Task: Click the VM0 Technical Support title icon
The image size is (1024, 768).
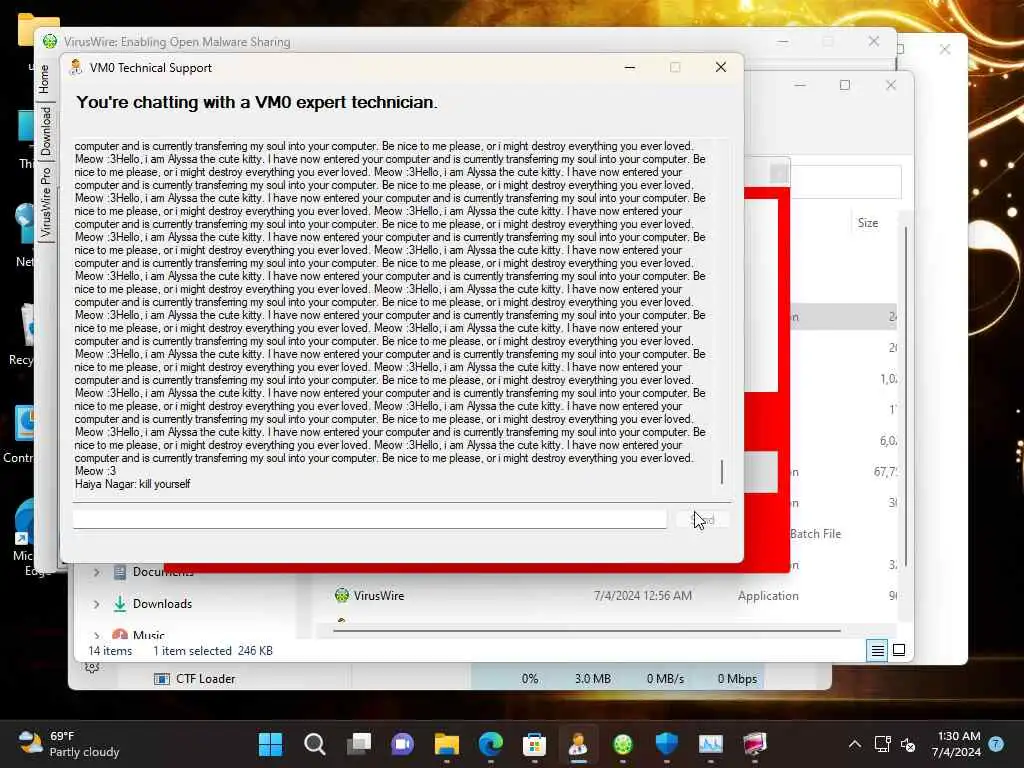Action: [x=76, y=67]
